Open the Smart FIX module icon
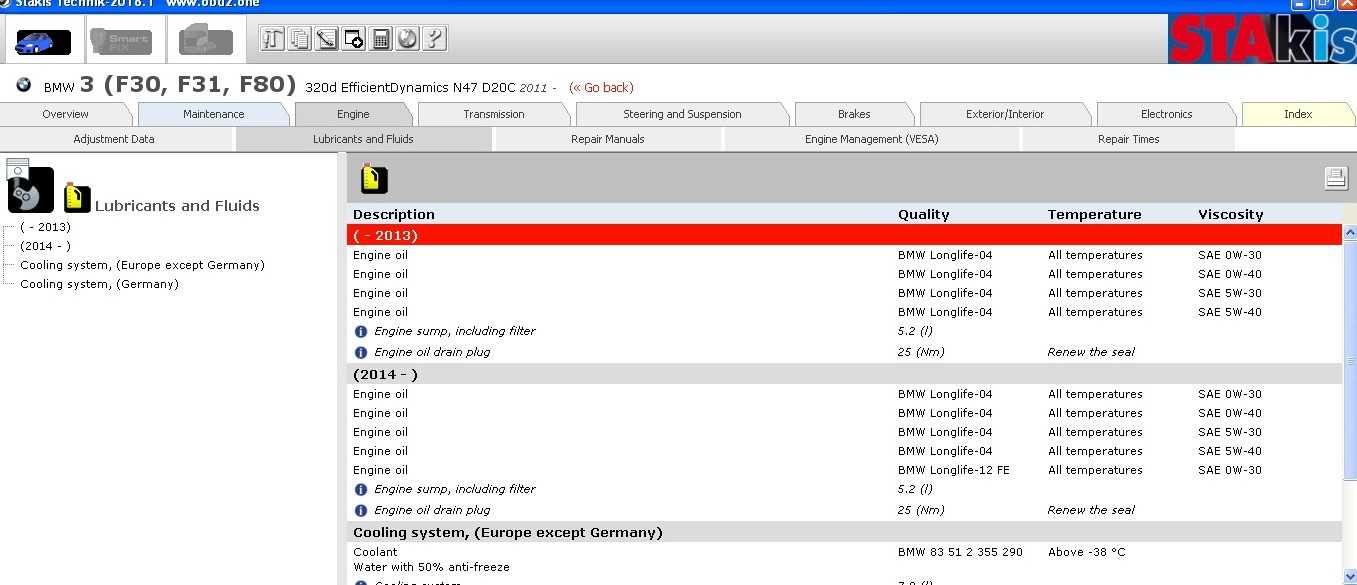Screen dimensions: 1357x585 121,40
